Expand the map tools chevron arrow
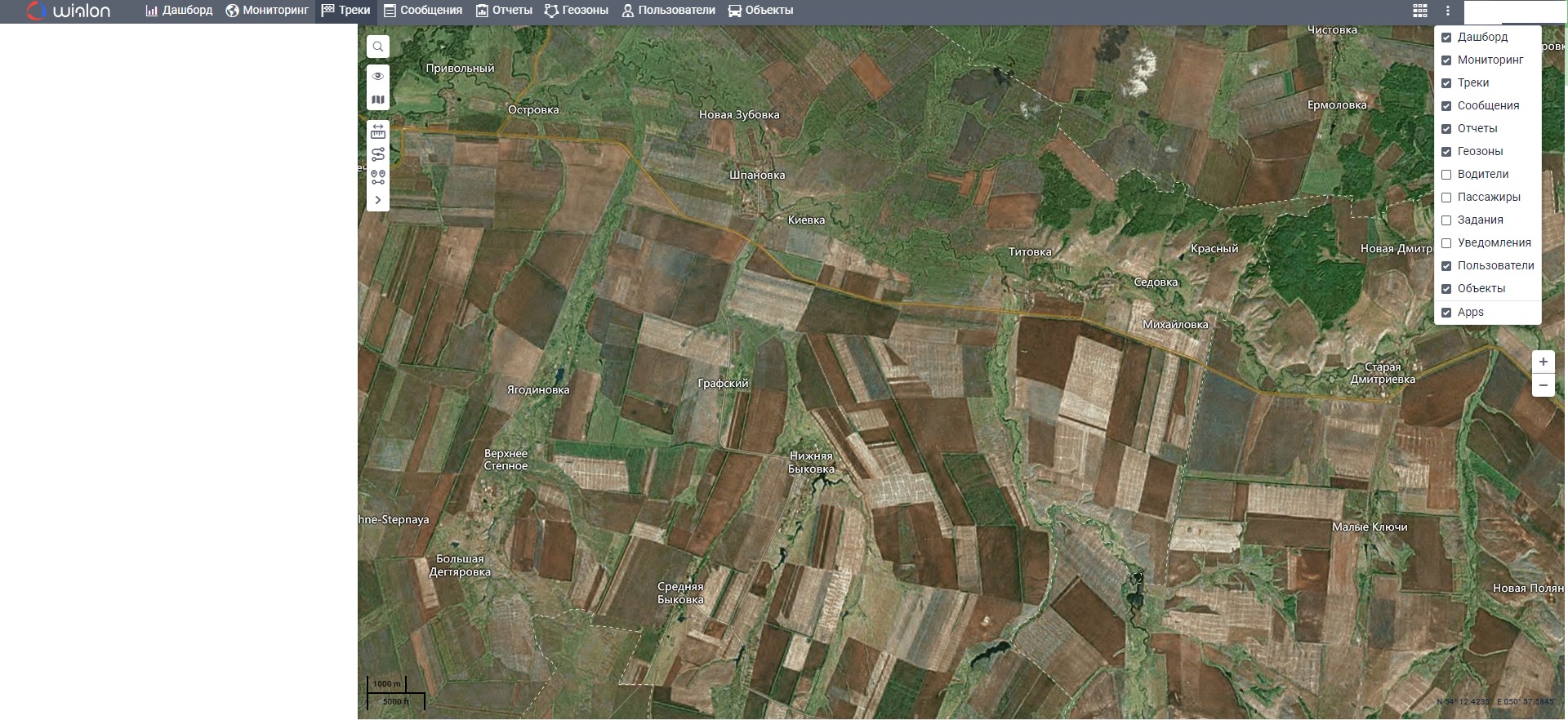 (x=377, y=200)
